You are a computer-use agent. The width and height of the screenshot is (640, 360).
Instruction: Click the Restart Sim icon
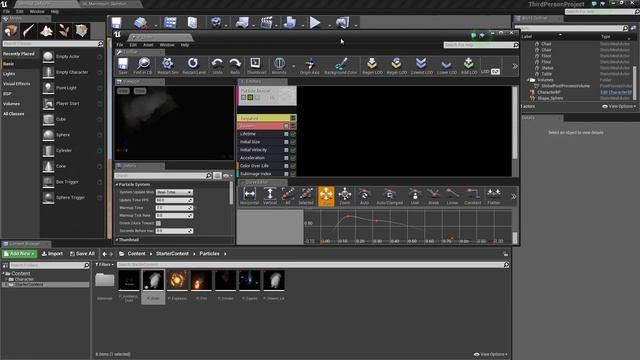pyautogui.click(x=167, y=64)
